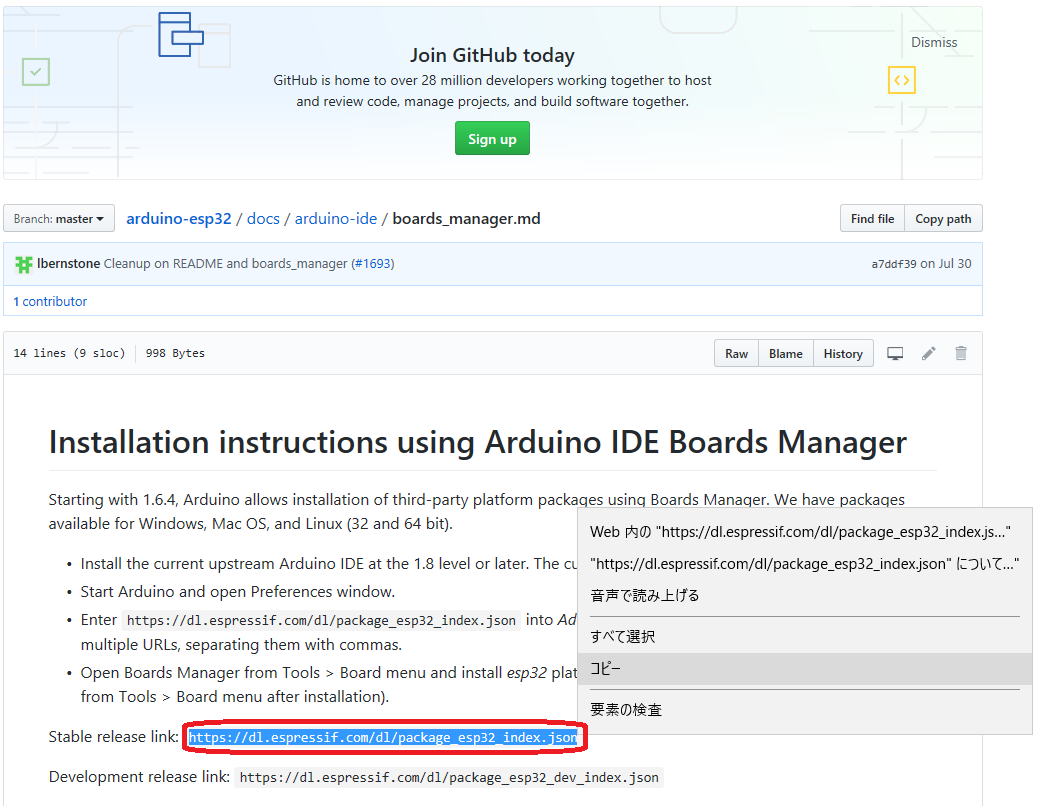Image resolution: width=1037 pixels, height=806 pixels.
Task: Navigate to arduino-ide folder breadcrumb
Action: [x=336, y=219]
